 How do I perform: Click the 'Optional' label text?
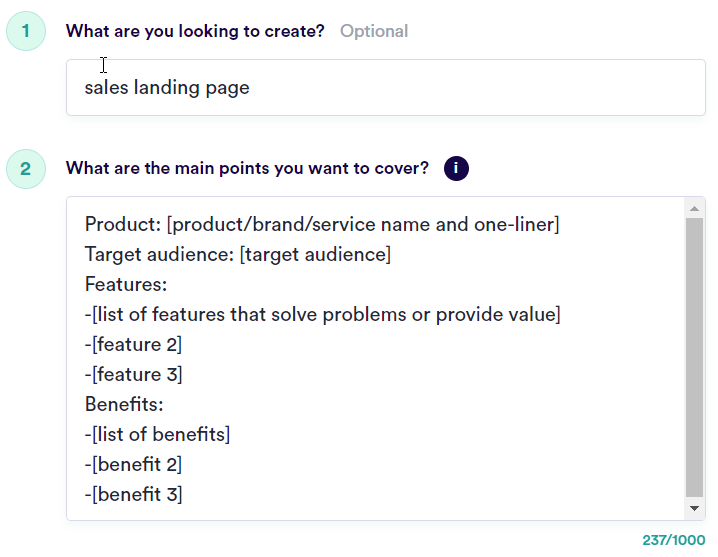click(x=374, y=31)
